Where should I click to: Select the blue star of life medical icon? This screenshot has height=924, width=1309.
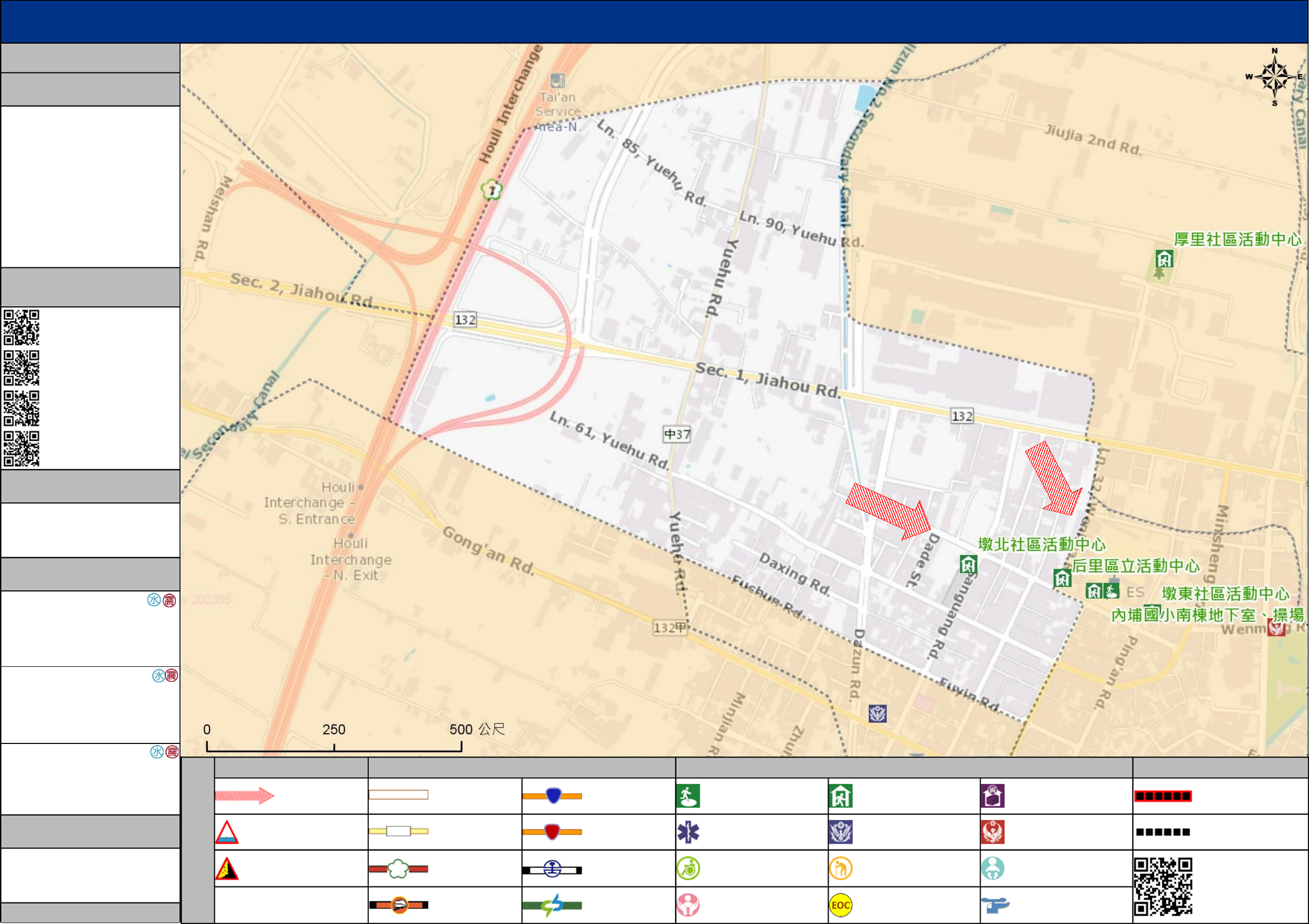pos(688,832)
